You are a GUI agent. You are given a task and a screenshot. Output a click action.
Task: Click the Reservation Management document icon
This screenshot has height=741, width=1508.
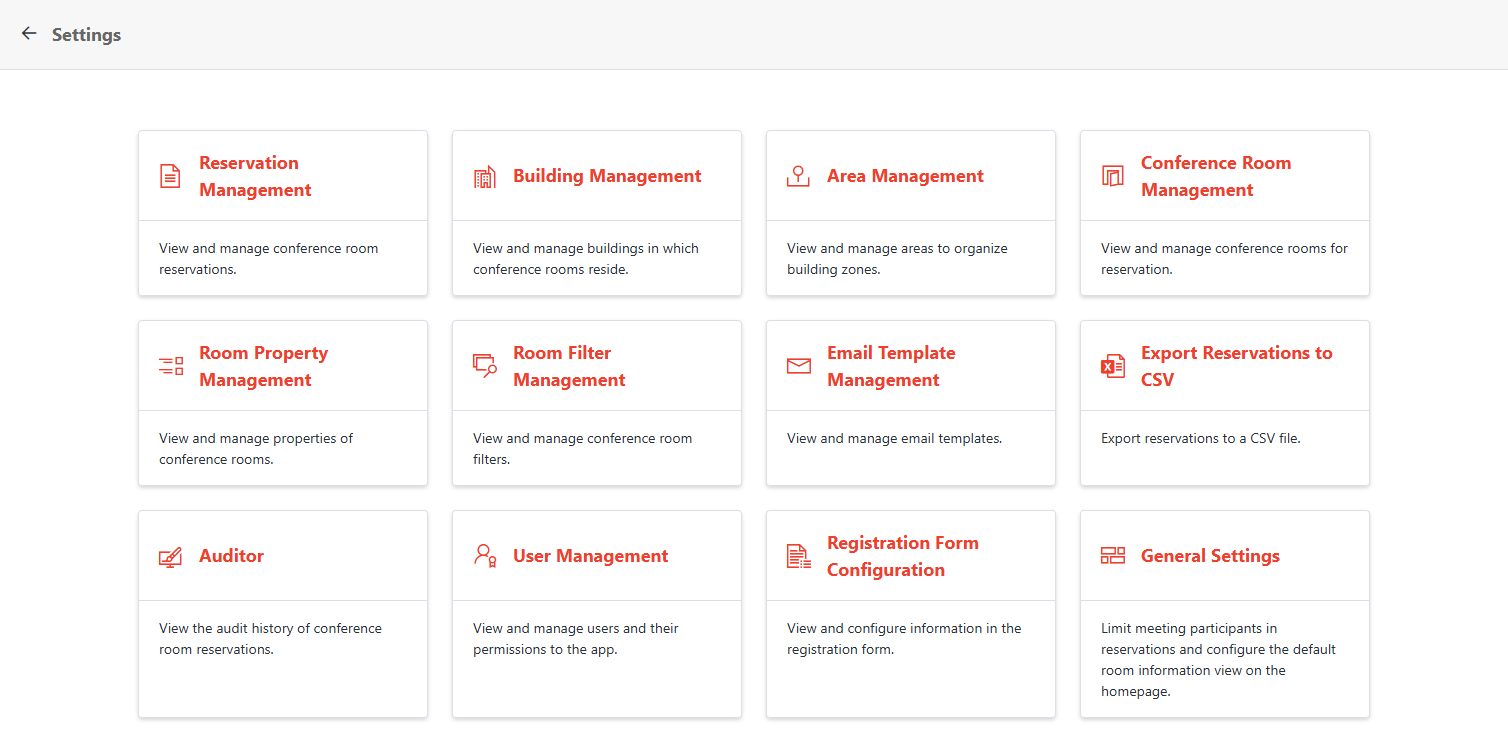(170, 175)
